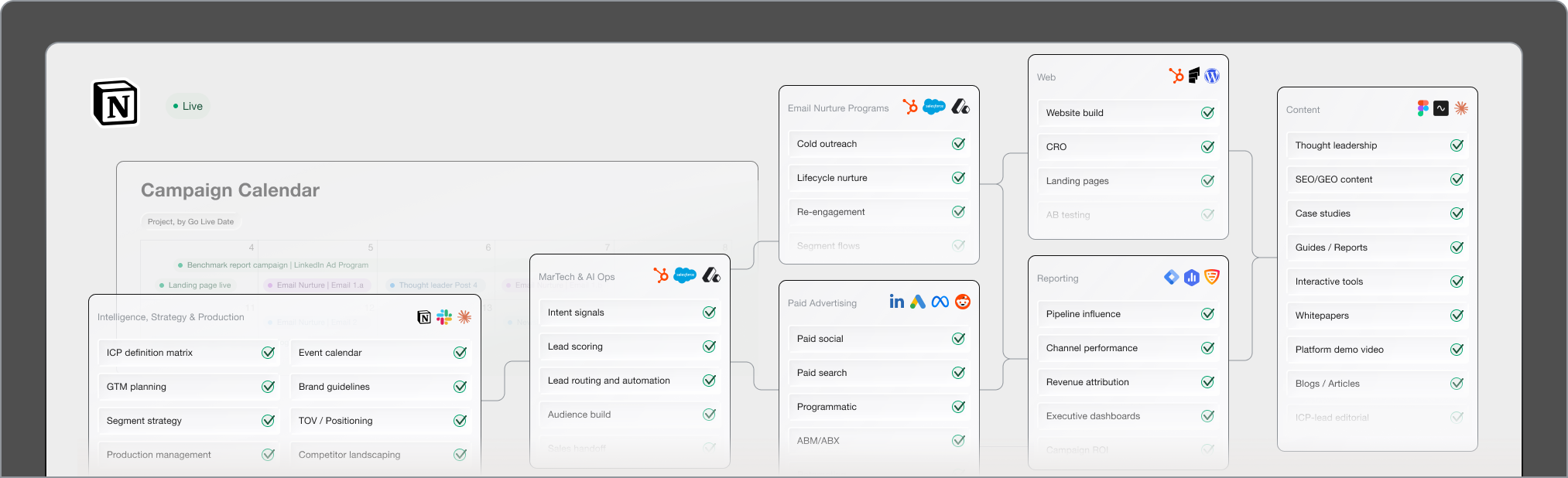The width and height of the screenshot is (1568, 478).
Task: Click LinkedIn icon in Paid Advertising card
Action: 896,302
